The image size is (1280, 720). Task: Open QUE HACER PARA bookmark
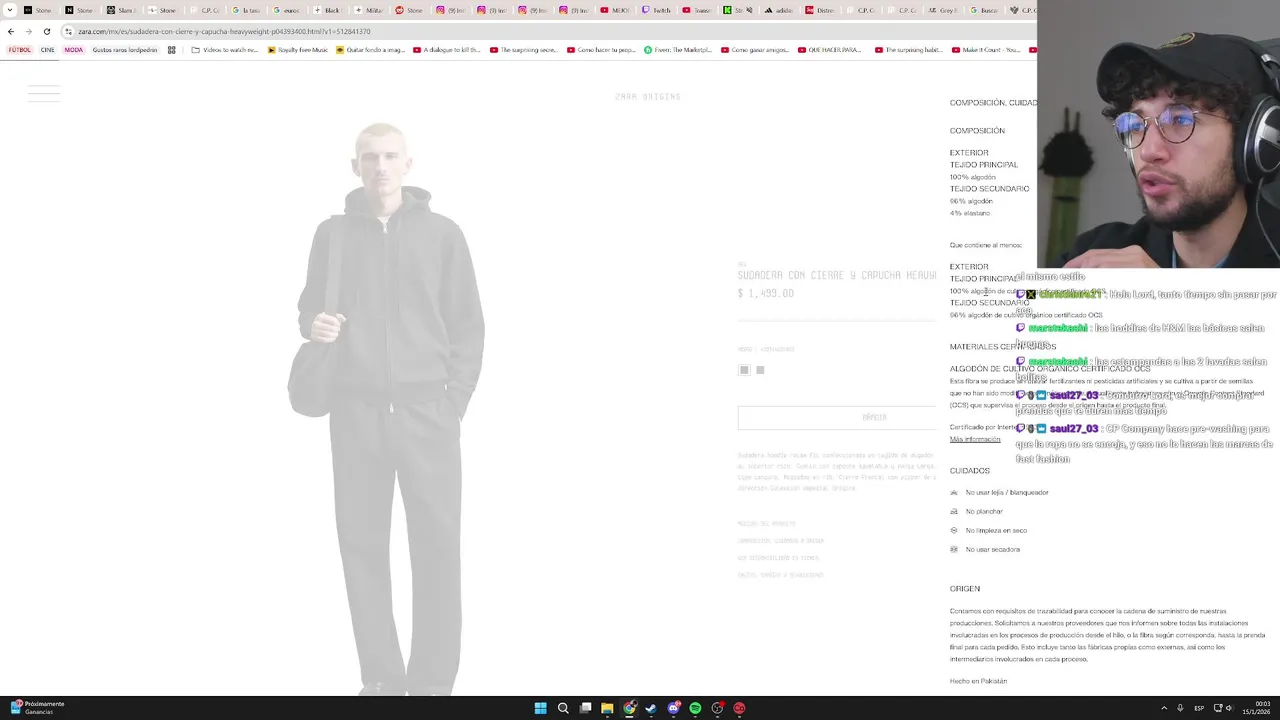[830, 50]
